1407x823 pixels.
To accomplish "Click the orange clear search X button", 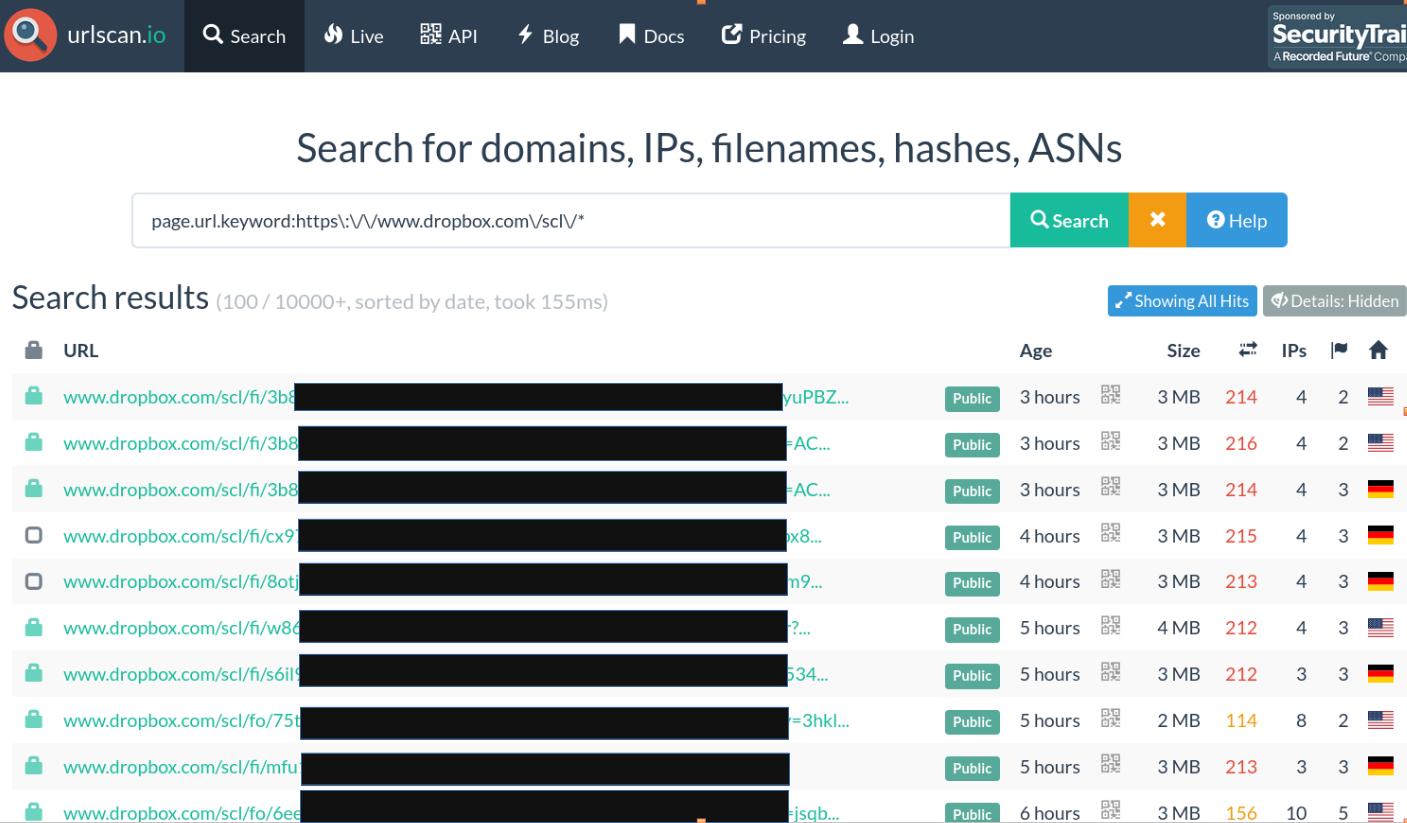I will pyautogui.click(x=1157, y=220).
